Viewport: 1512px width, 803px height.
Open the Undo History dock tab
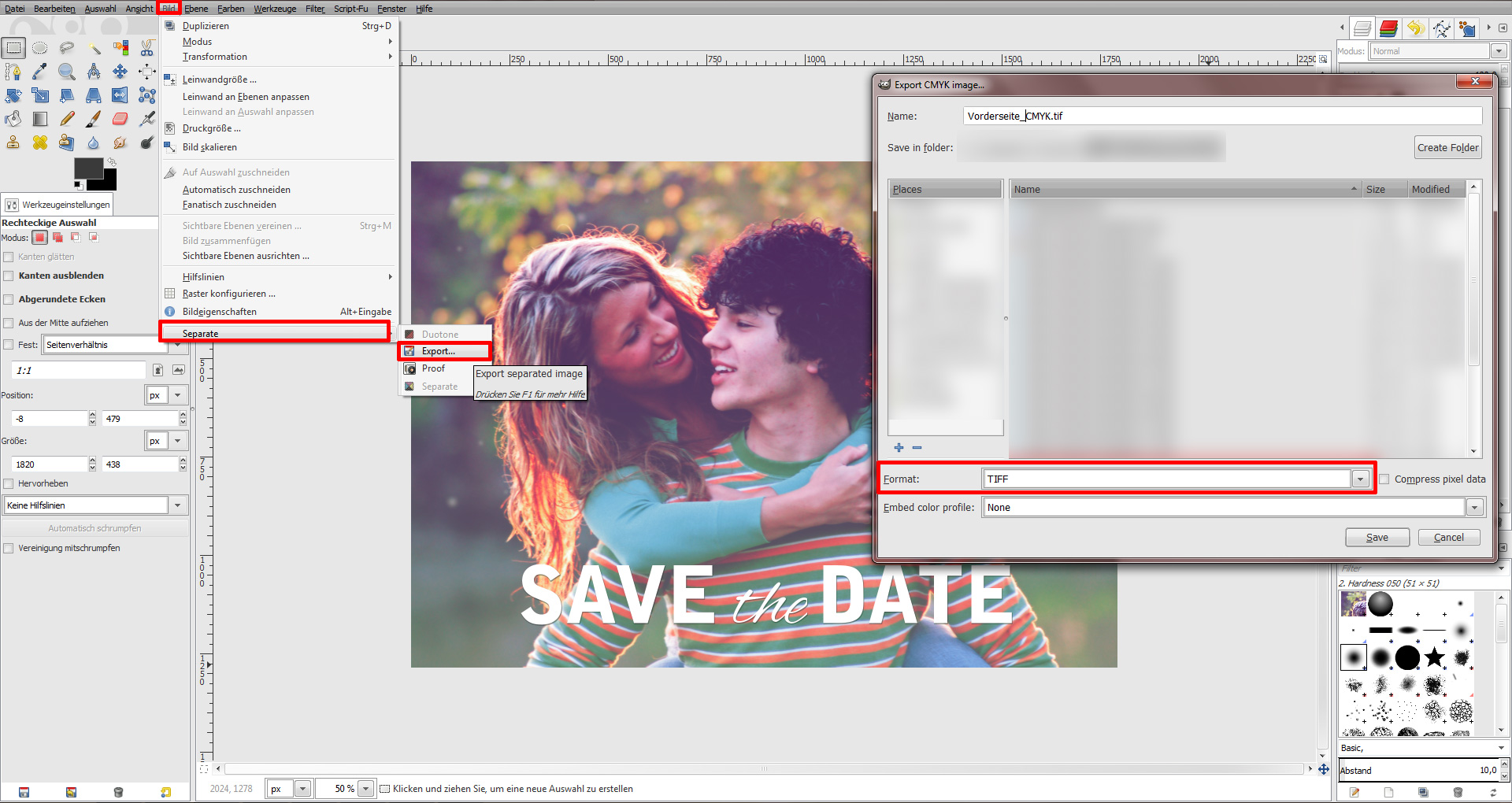pos(1415,29)
